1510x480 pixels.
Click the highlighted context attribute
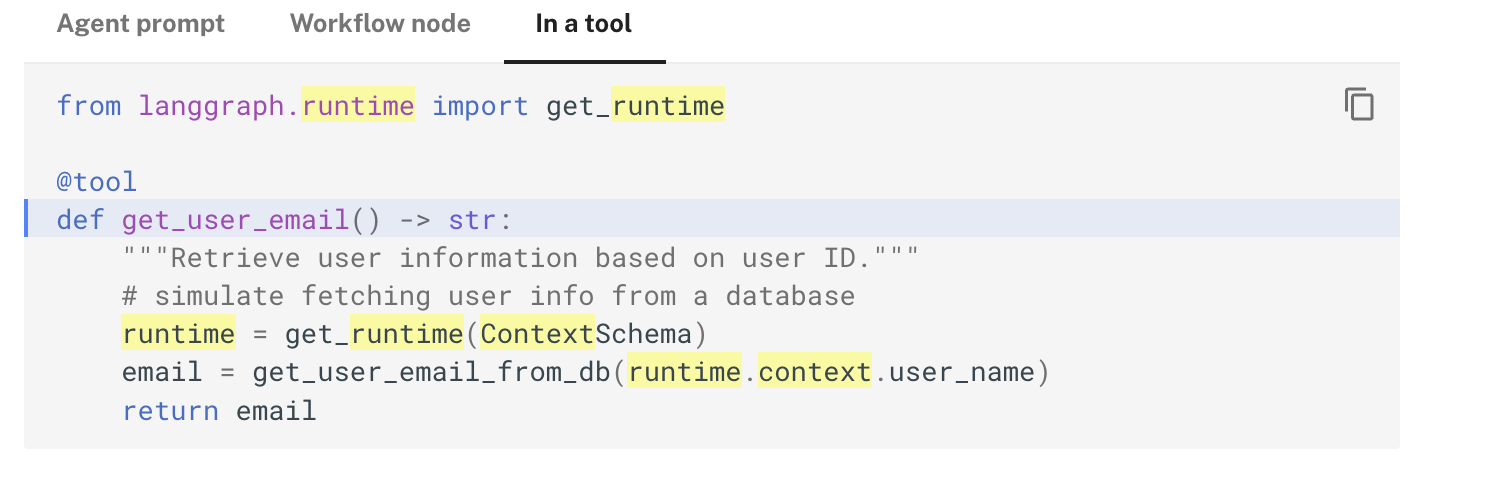[x=815, y=373]
